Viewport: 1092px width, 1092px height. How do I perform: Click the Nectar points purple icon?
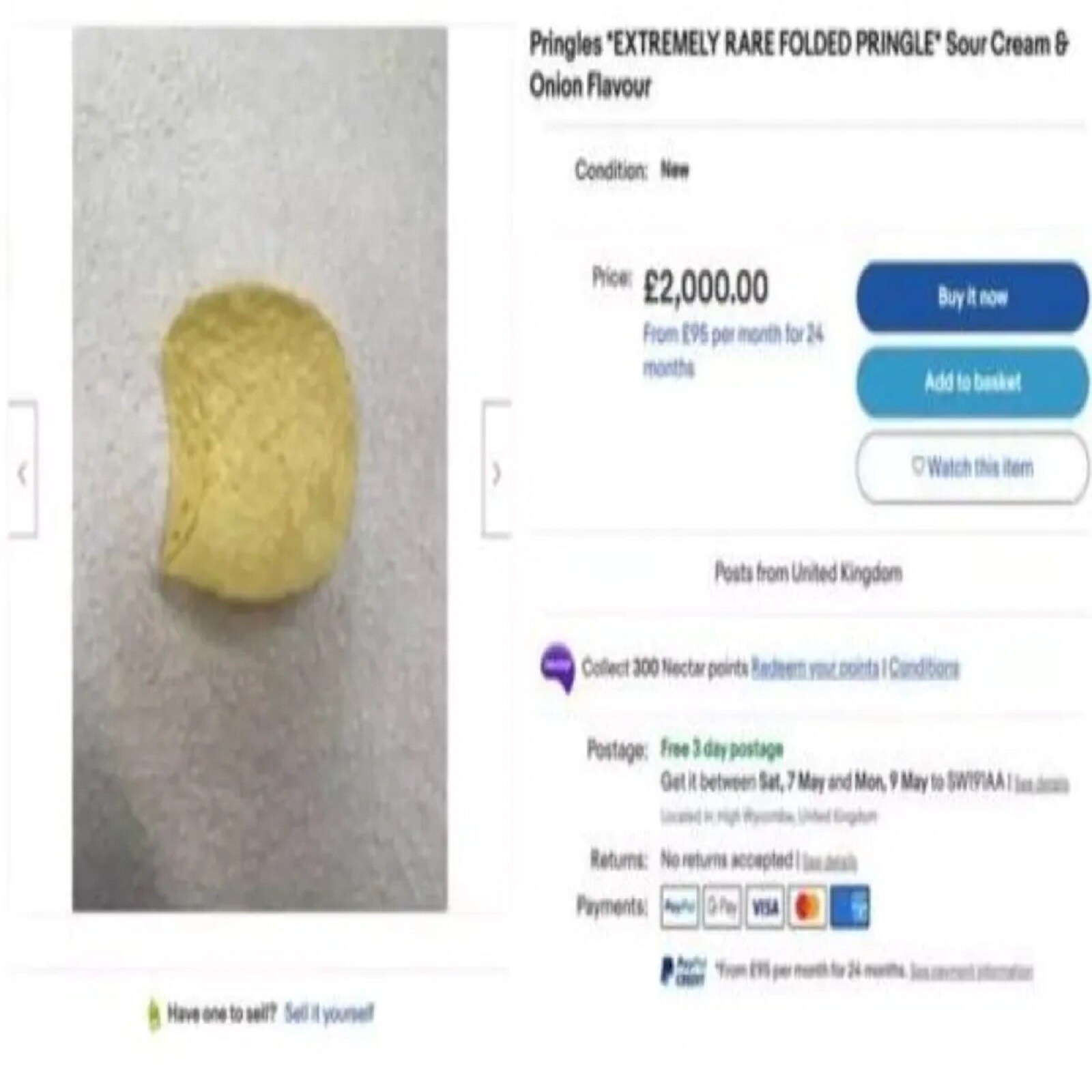tap(558, 667)
